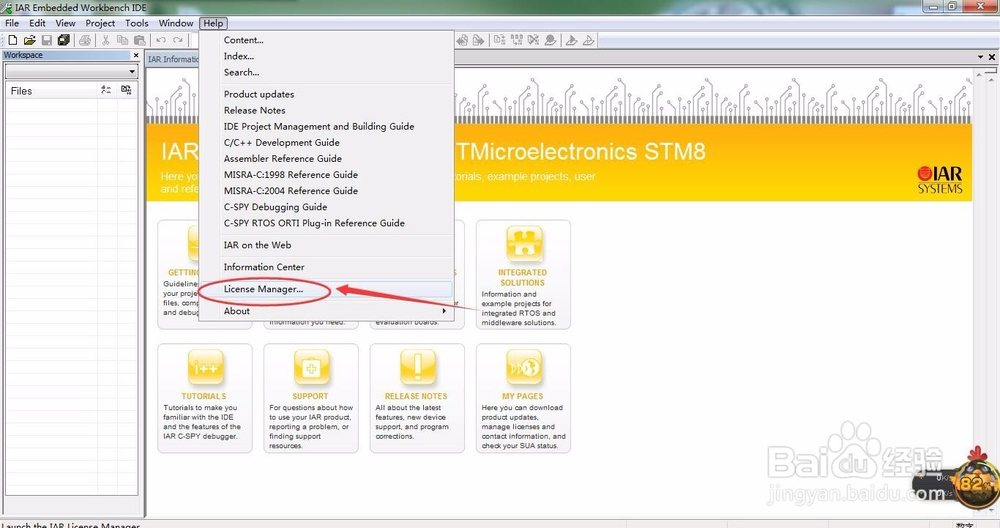The width and height of the screenshot is (1000, 528).
Task: Open the Project menu
Action: tap(100, 23)
